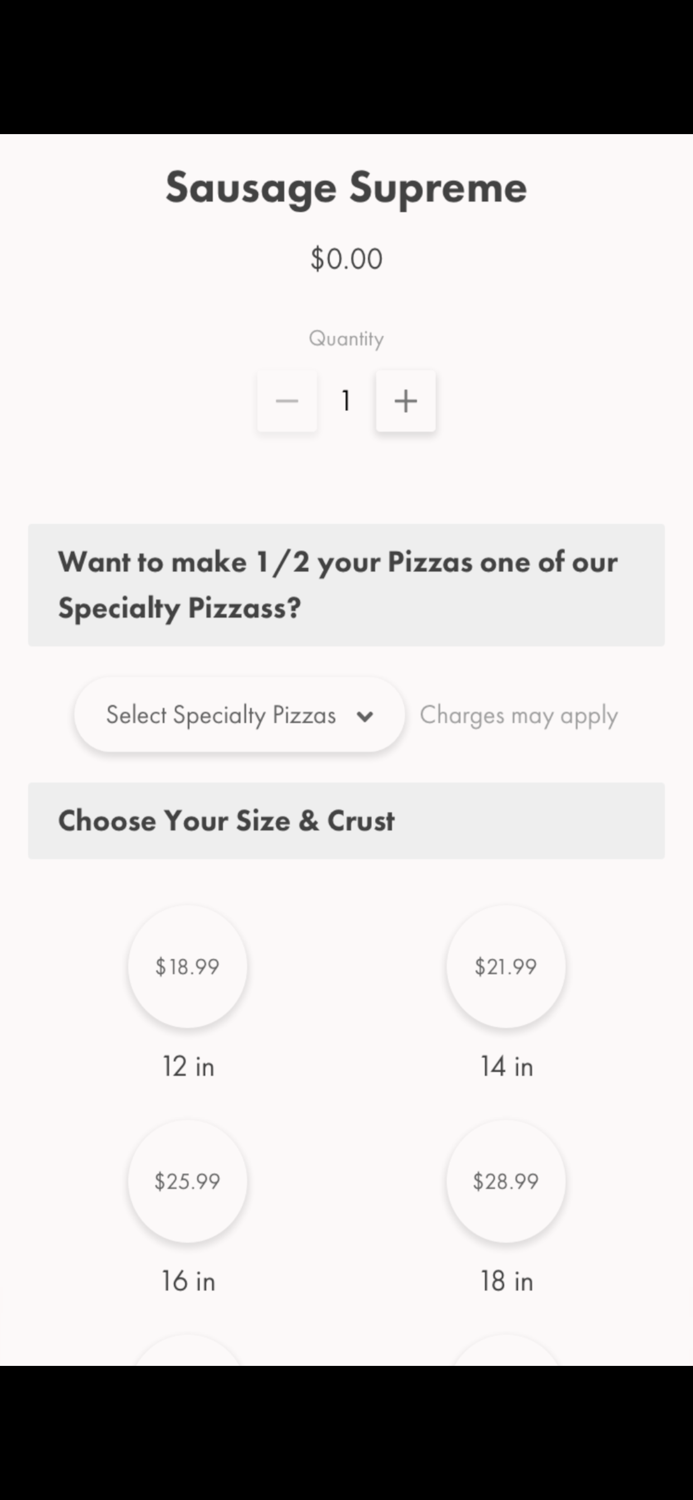
Task: Click the Charges may apply text
Action: [x=519, y=716]
